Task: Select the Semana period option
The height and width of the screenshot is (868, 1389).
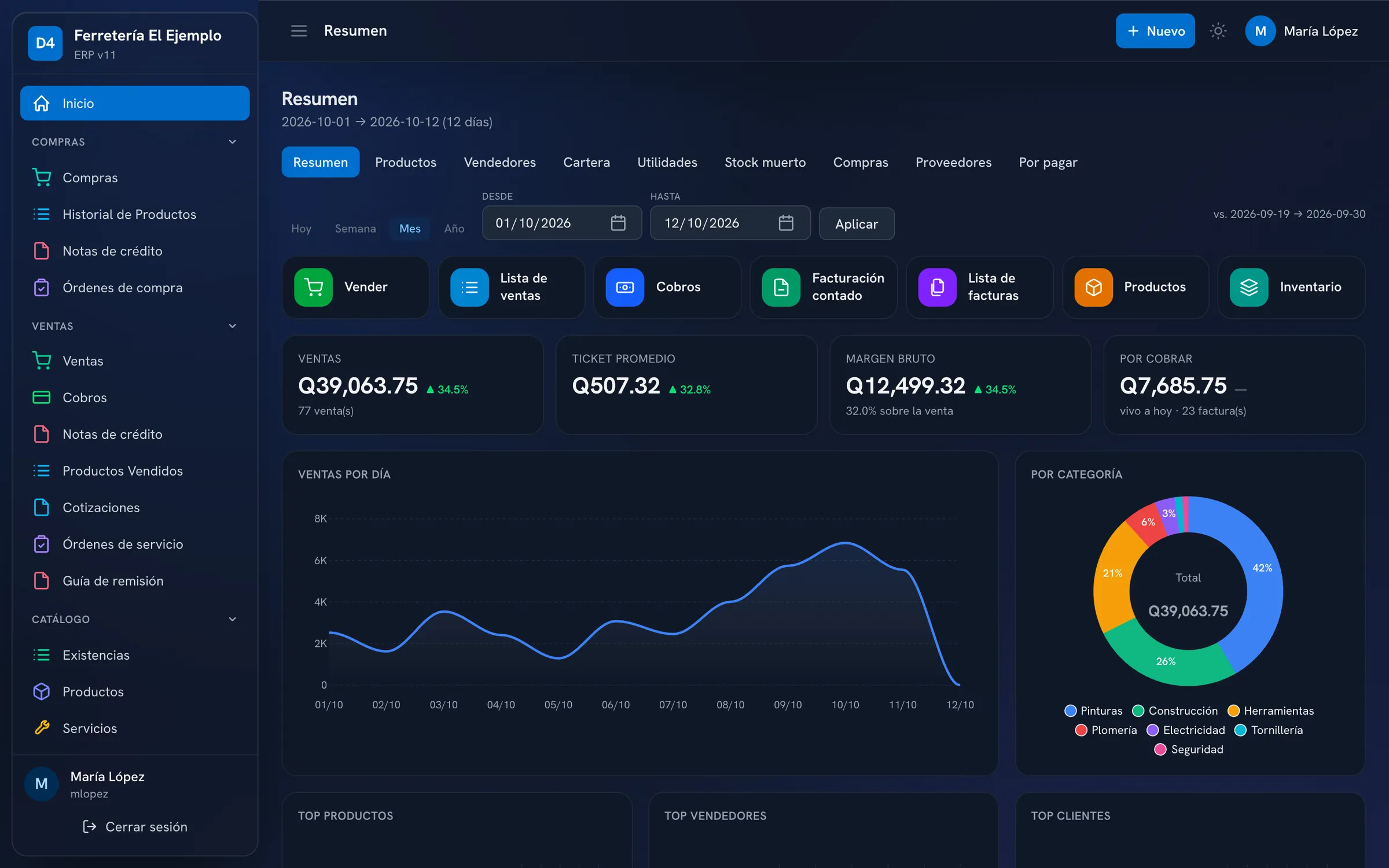Action: click(x=355, y=229)
